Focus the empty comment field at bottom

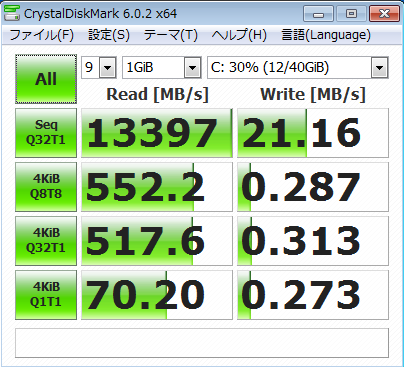tap(202, 343)
